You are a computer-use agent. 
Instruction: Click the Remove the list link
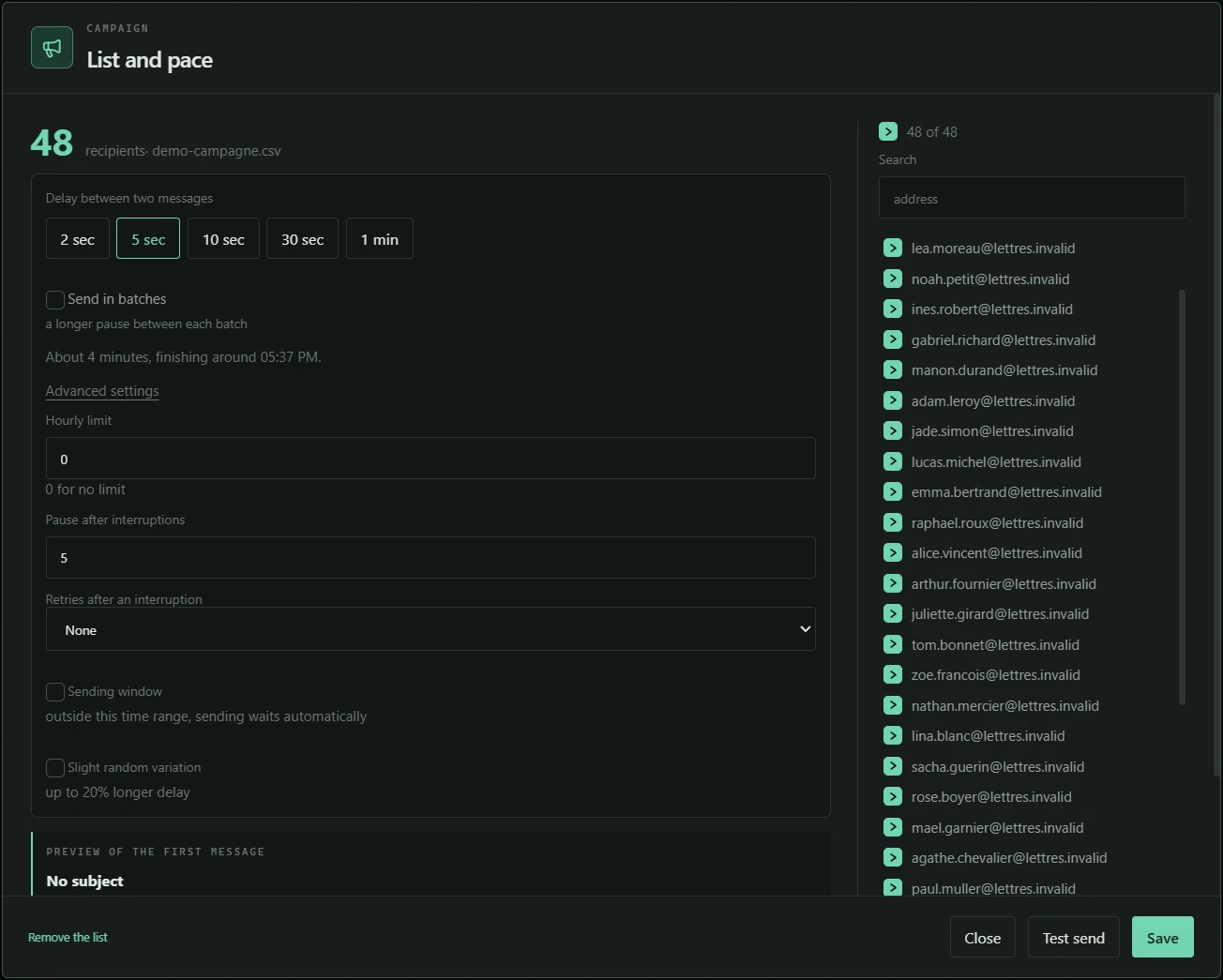[68, 937]
